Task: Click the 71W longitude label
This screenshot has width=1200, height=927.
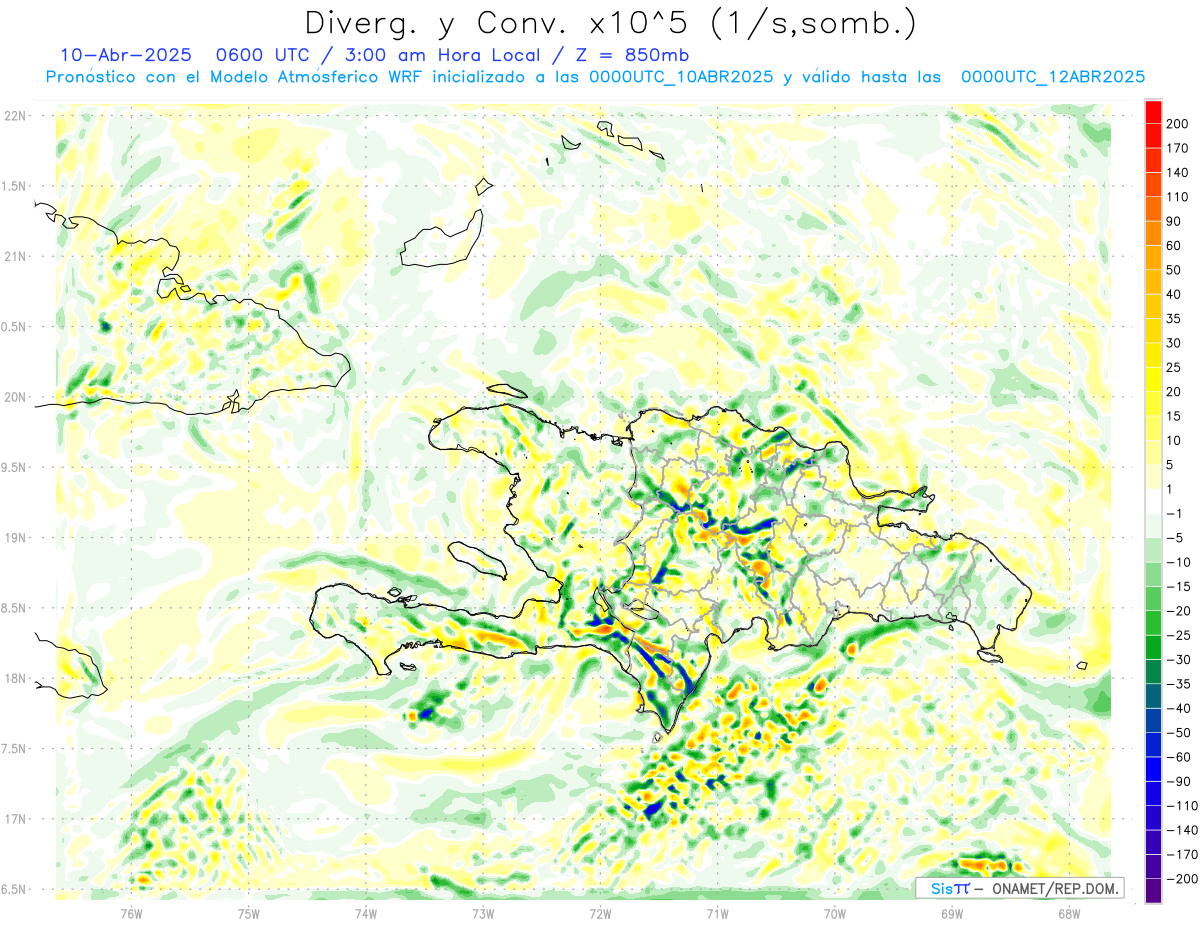Action: 717,912
